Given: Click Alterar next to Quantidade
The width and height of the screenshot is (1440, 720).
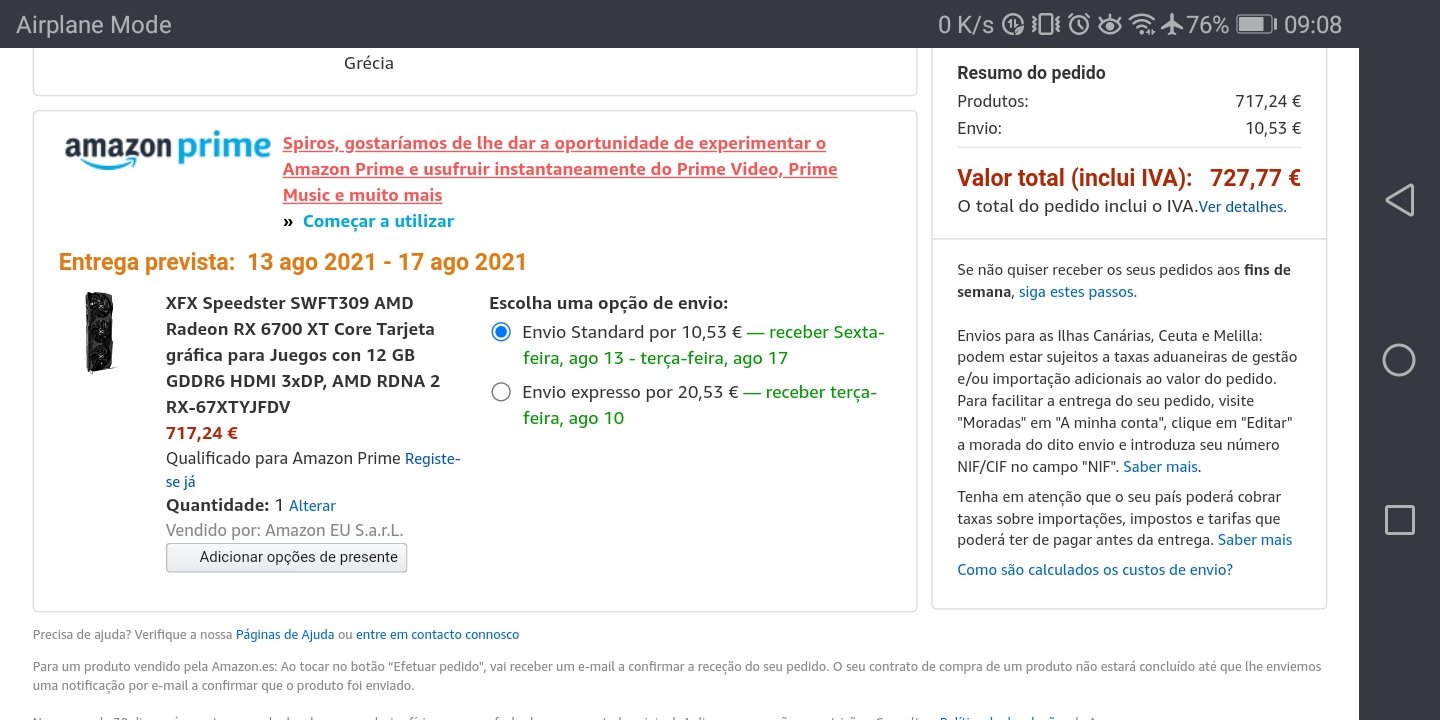Looking at the screenshot, I should pyautogui.click(x=312, y=506).
